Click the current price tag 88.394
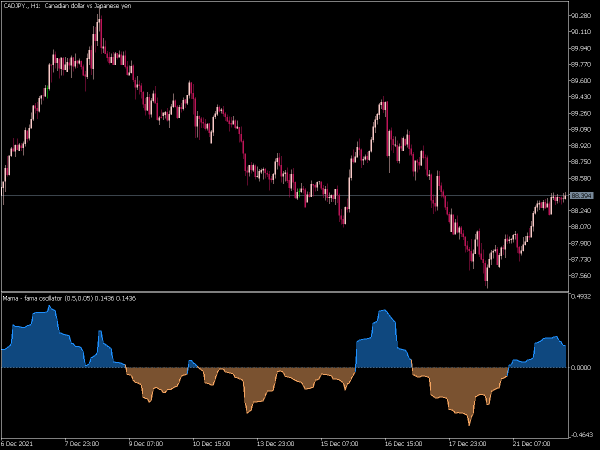Viewport: 600px width, 450px height. [582, 196]
